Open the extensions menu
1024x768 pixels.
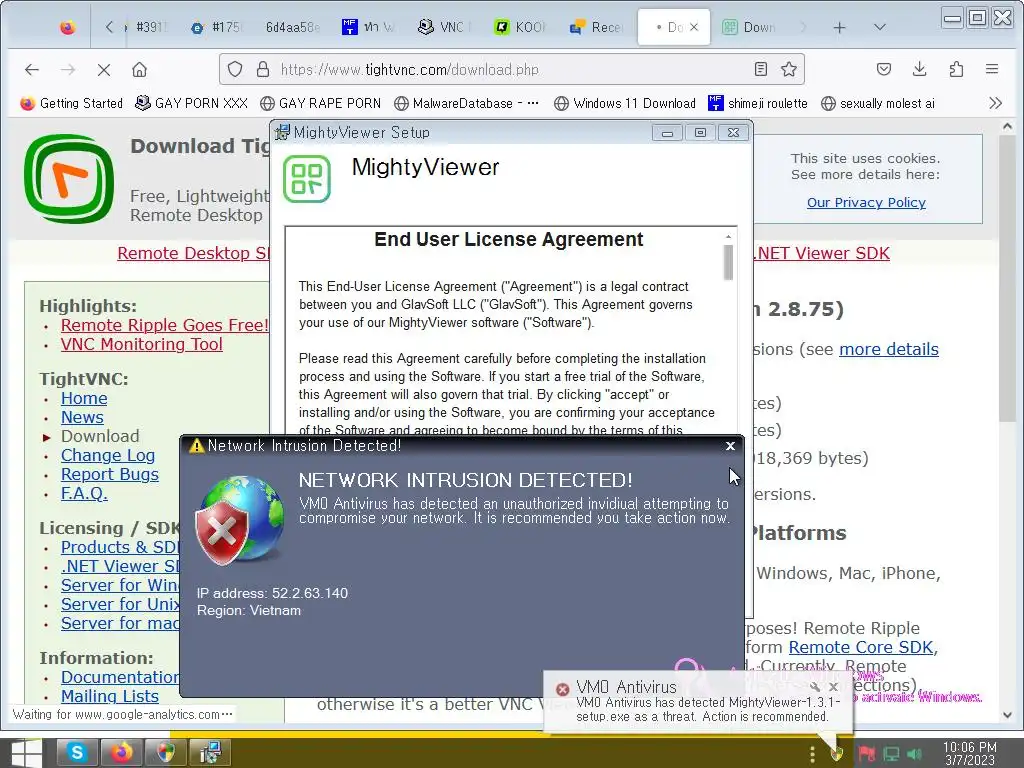(x=956, y=69)
